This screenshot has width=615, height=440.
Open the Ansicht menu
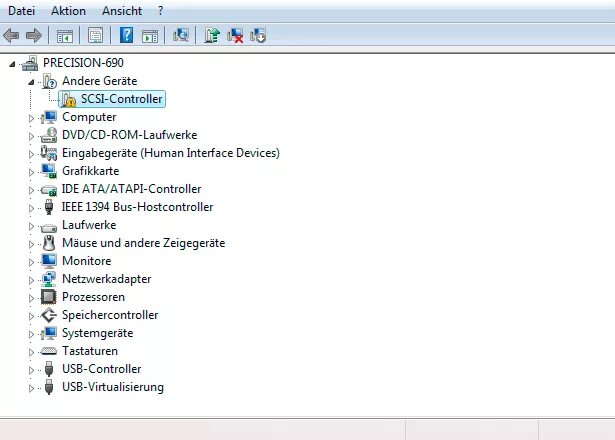(122, 11)
